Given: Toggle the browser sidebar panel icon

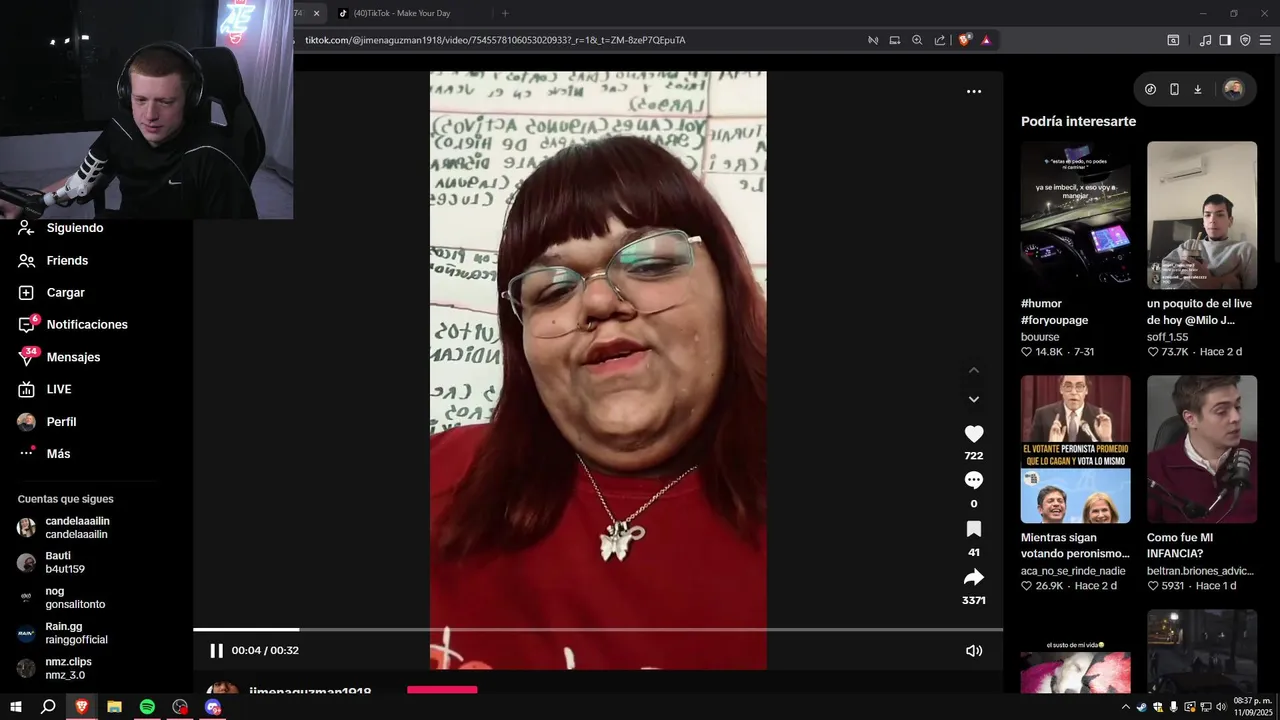Looking at the screenshot, I should (1225, 40).
